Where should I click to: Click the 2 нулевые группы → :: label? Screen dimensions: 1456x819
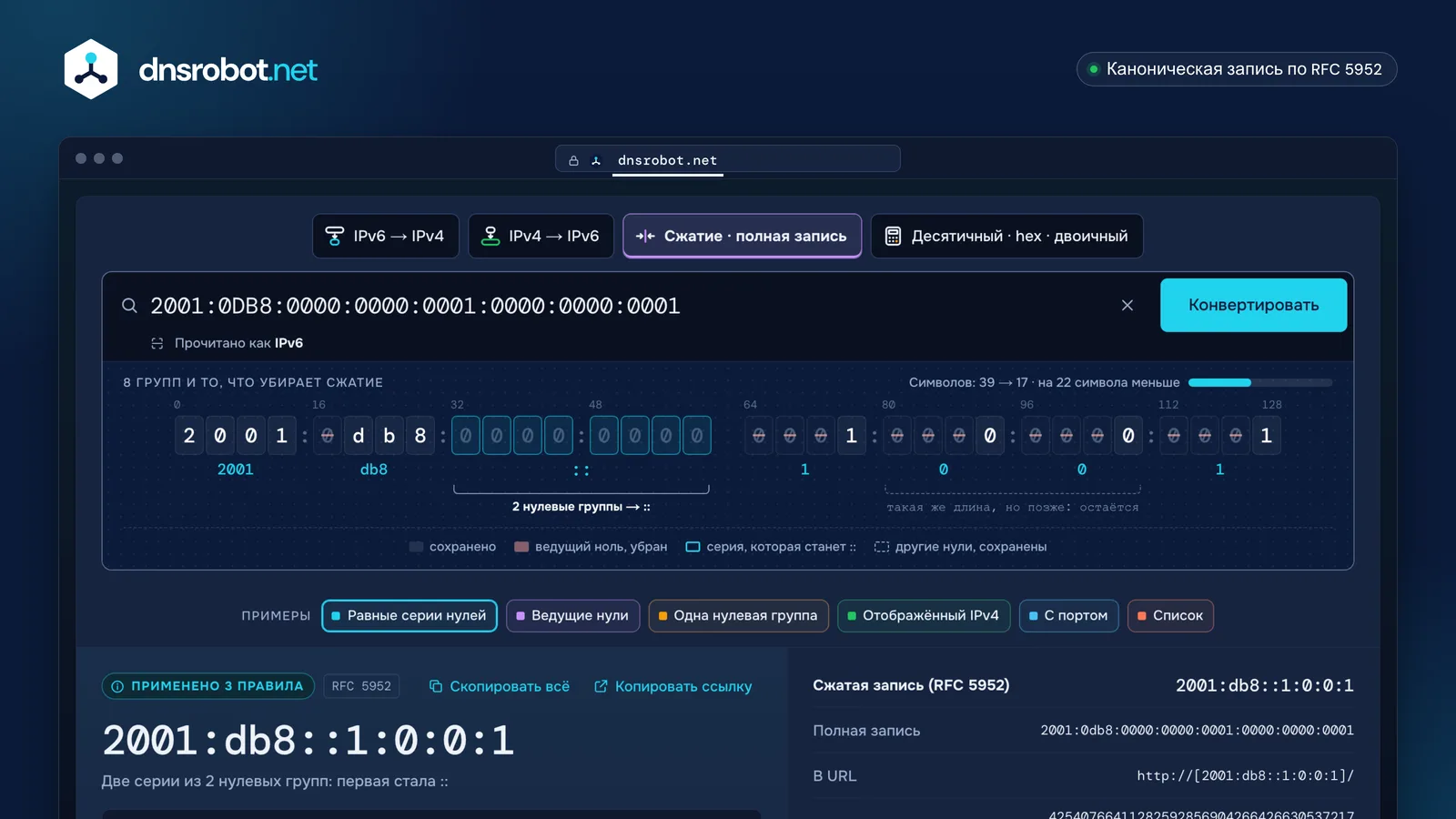click(x=581, y=507)
